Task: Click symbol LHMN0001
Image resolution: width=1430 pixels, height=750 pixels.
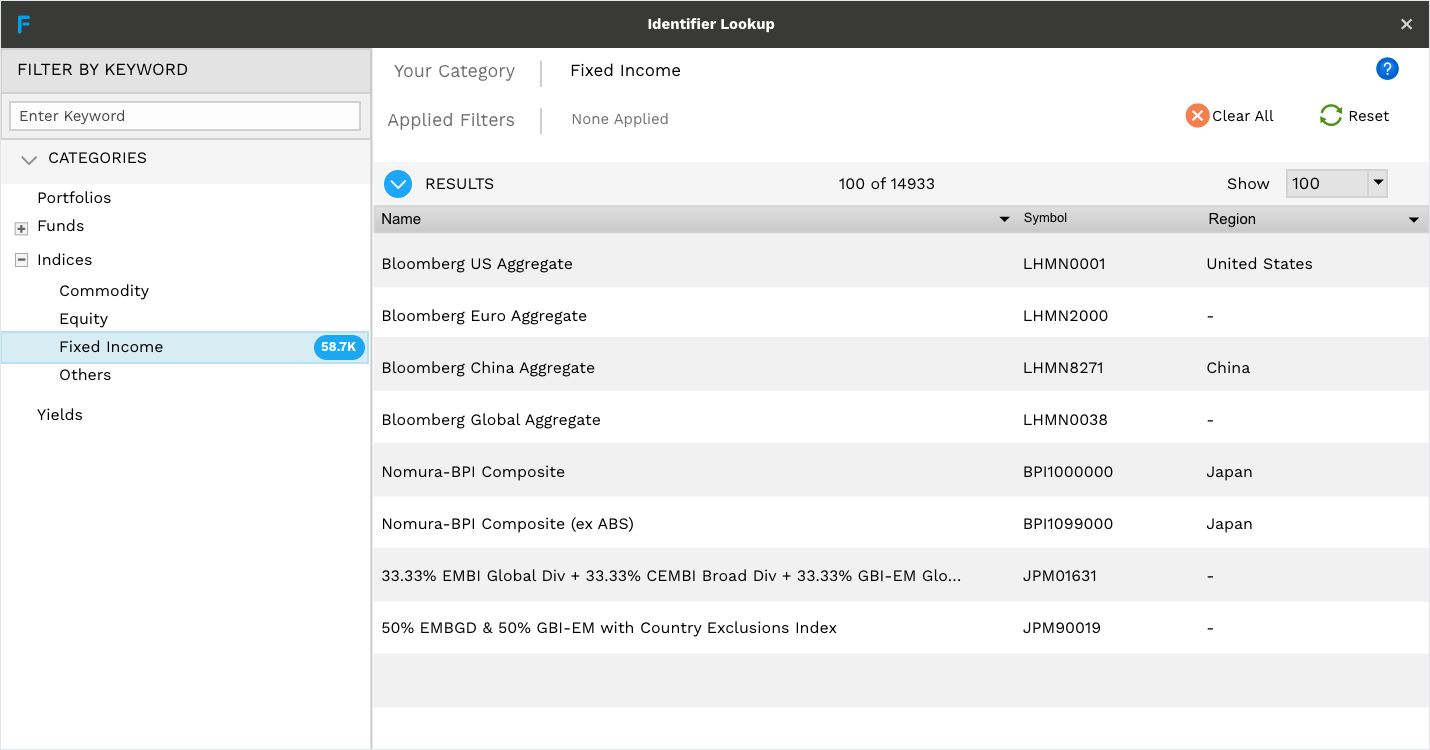Action: pyautogui.click(x=1064, y=264)
